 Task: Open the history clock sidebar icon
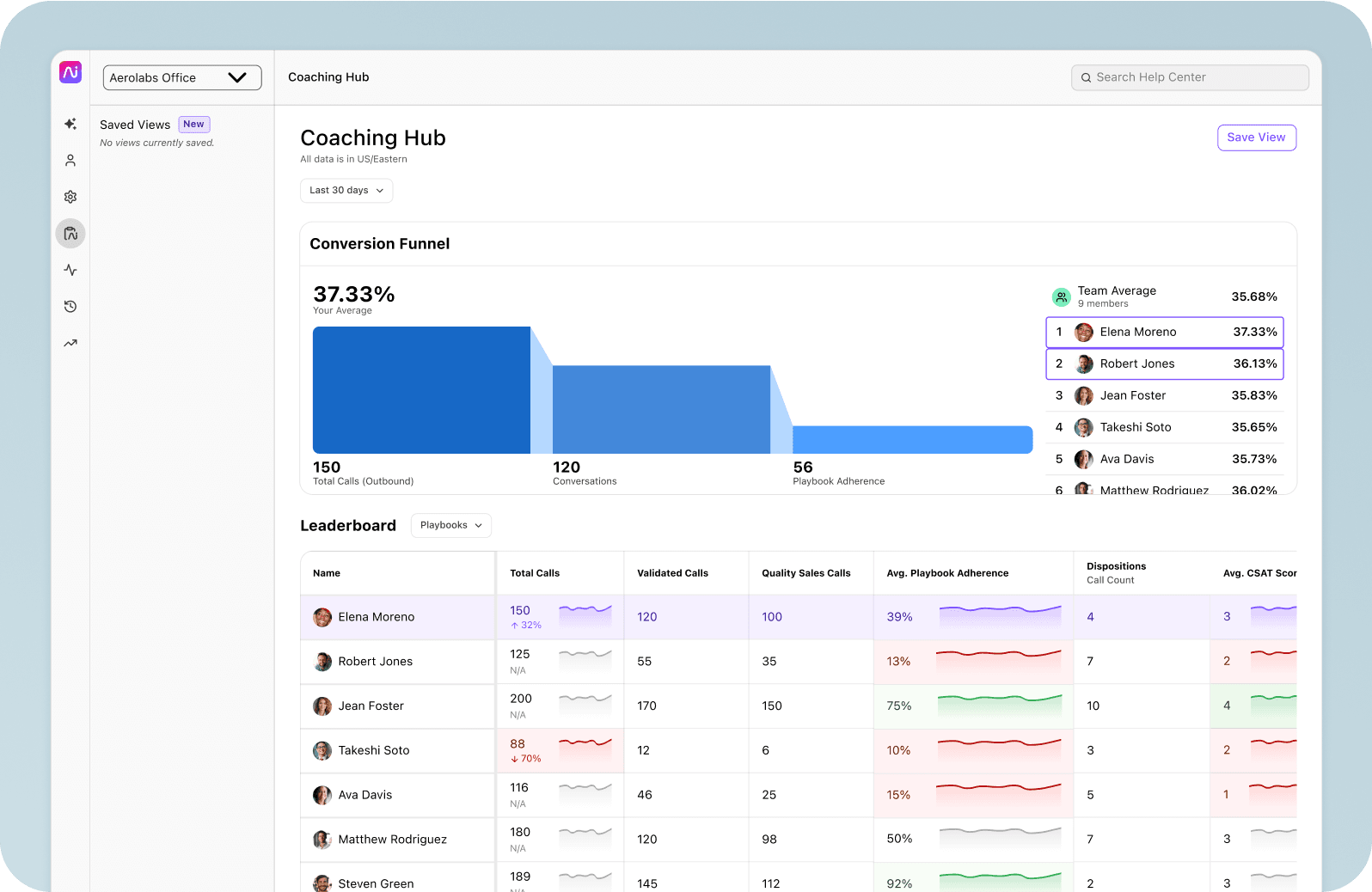click(x=70, y=307)
